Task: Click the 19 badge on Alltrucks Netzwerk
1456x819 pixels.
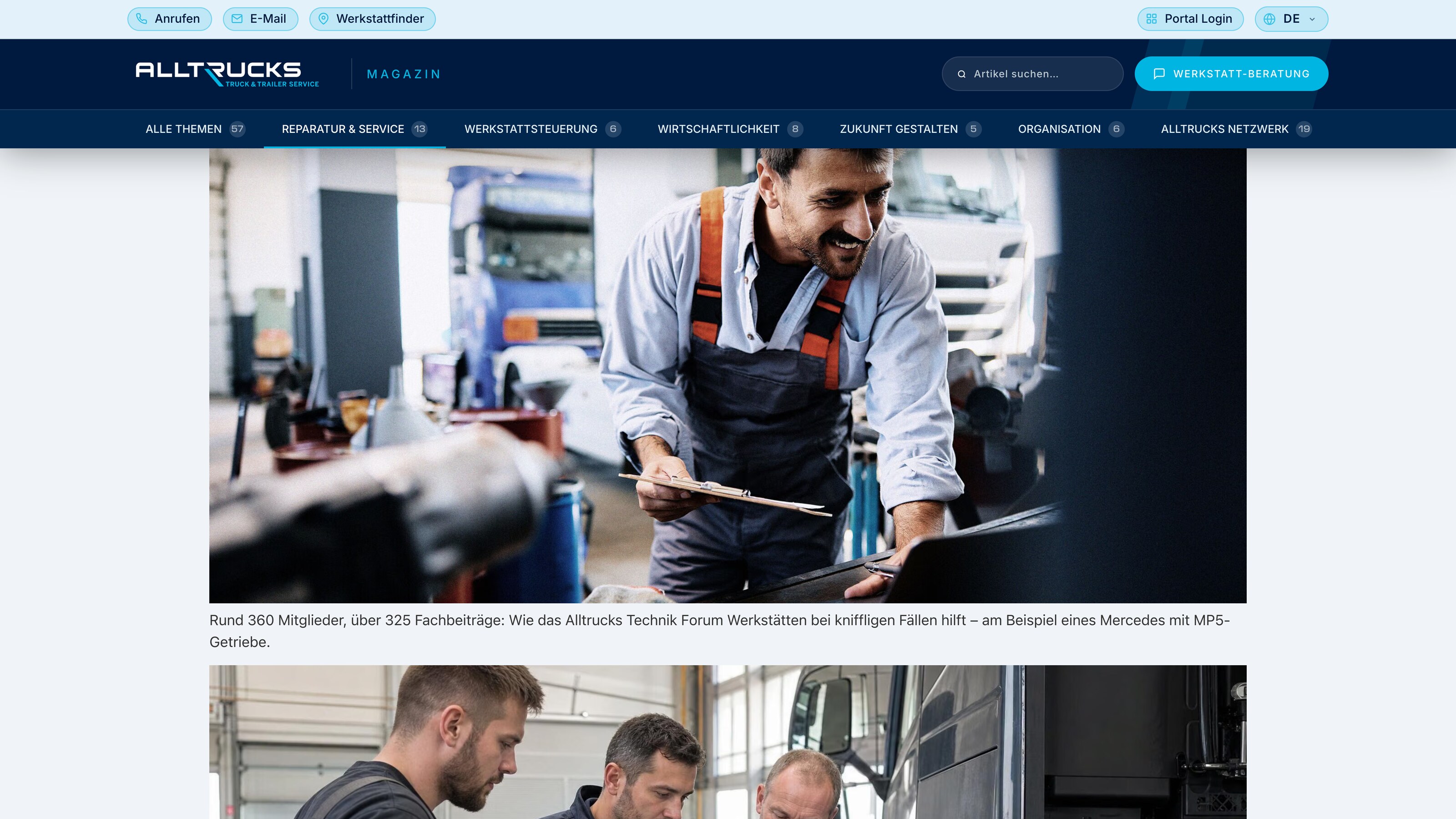Action: coord(1304,129)
